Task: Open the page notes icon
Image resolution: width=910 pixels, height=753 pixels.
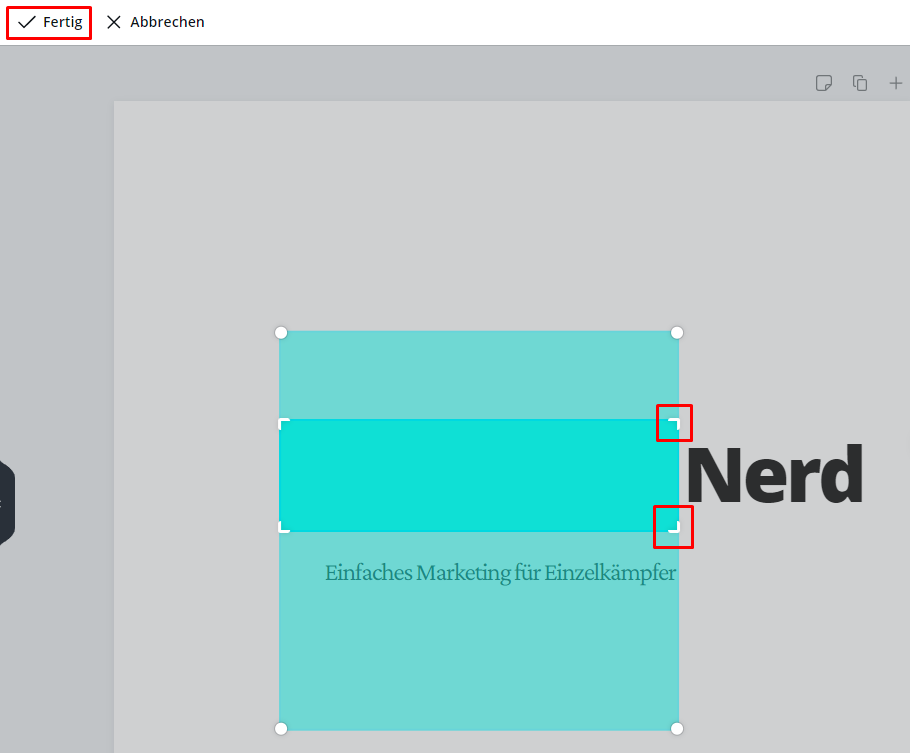Action: [824, 83]
